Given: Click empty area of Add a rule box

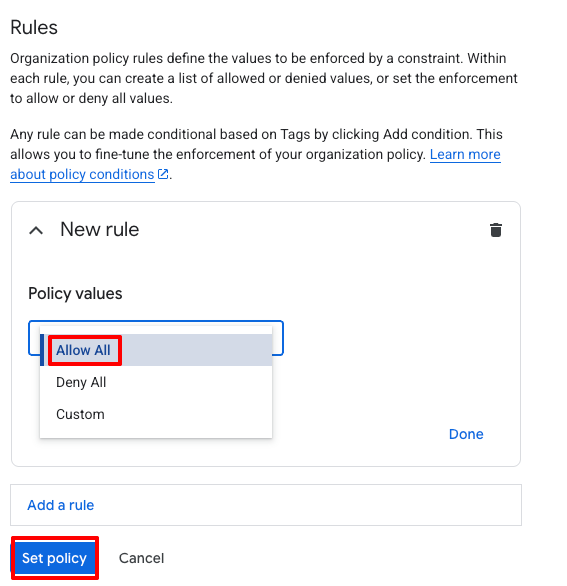Looking at the screenshot, I should (306, 505).
